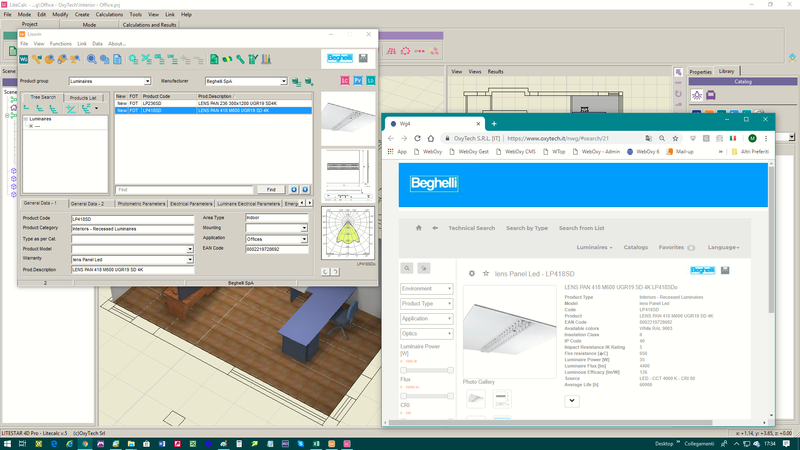The width and height of the screenshot is (800, 450).
Task: Click the magnifier search icon in Liswin toolbar
Action: click(x=91, y=59)
